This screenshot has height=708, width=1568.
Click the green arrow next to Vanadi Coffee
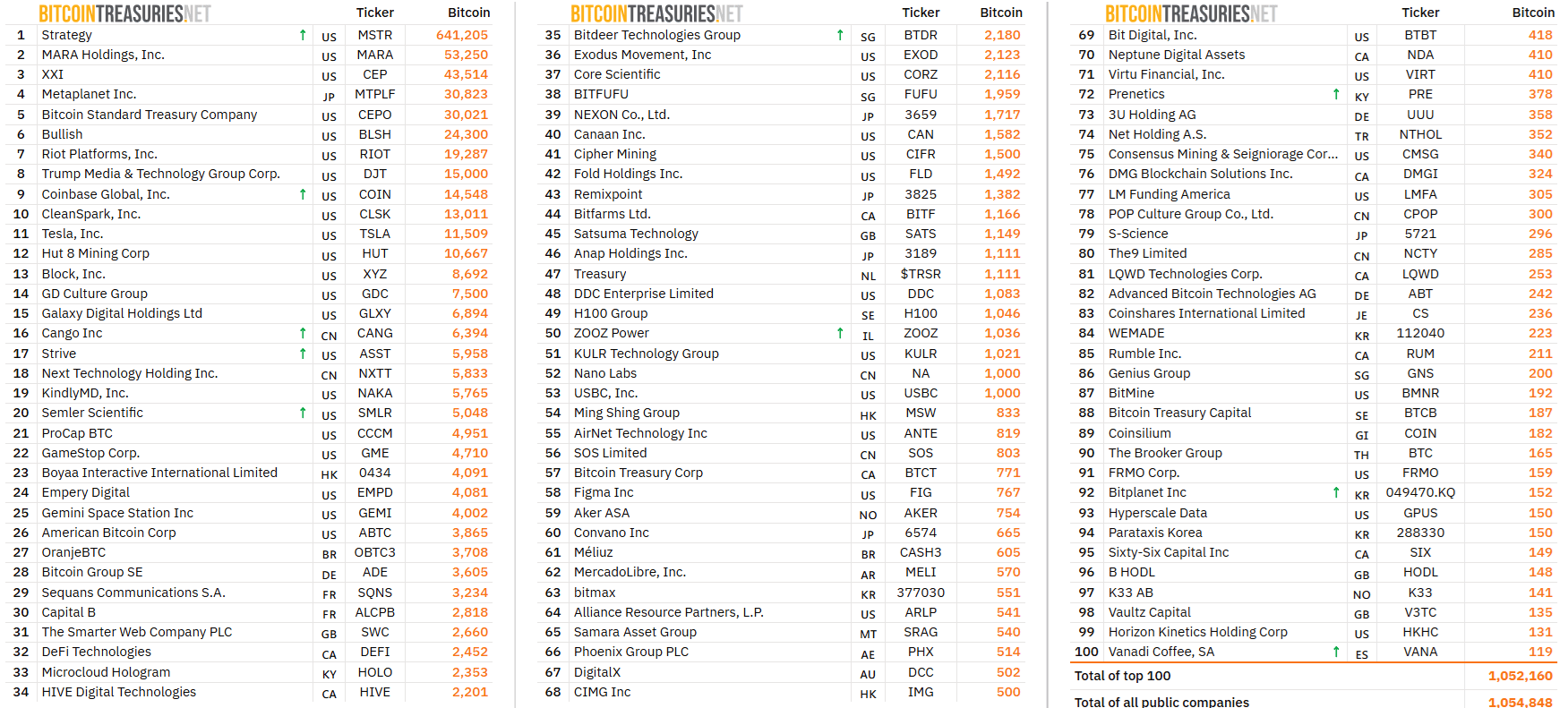click(1336, 652)
